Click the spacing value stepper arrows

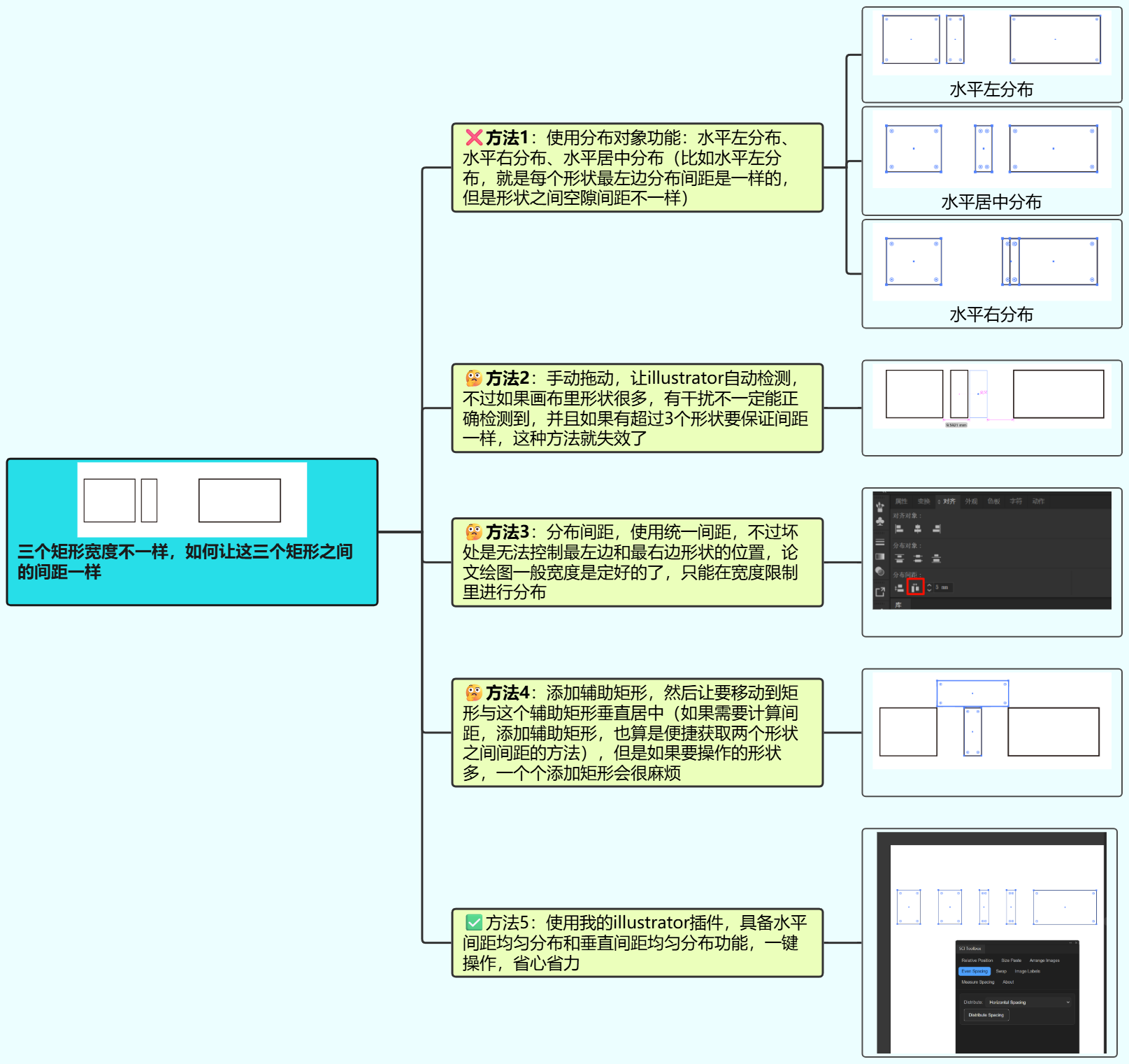point(929,587)
